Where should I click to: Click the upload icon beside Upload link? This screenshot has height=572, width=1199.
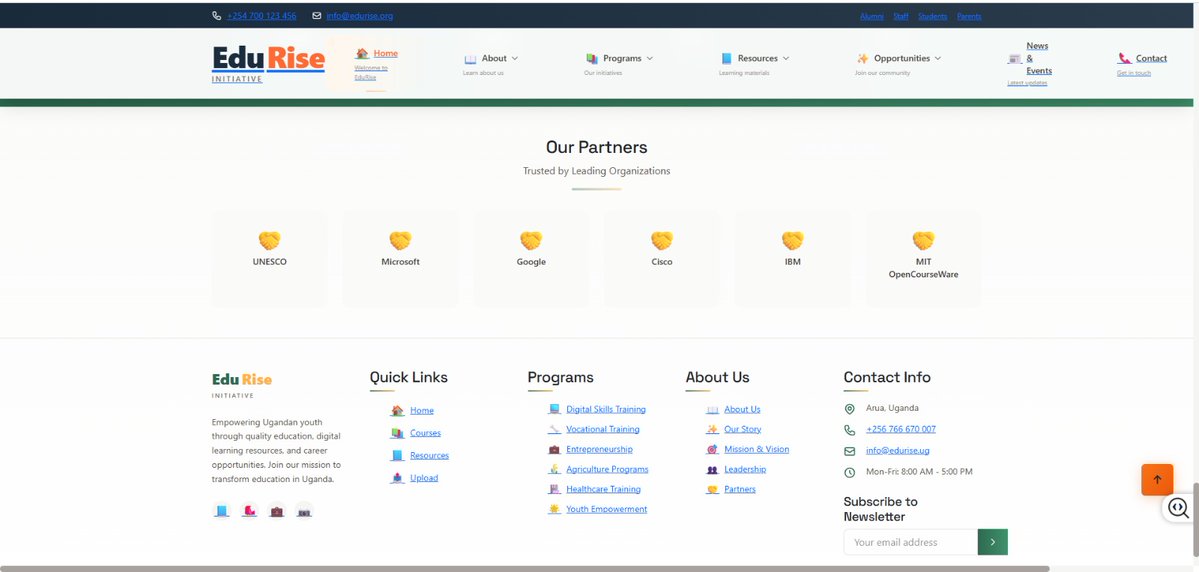pos(397,478)
